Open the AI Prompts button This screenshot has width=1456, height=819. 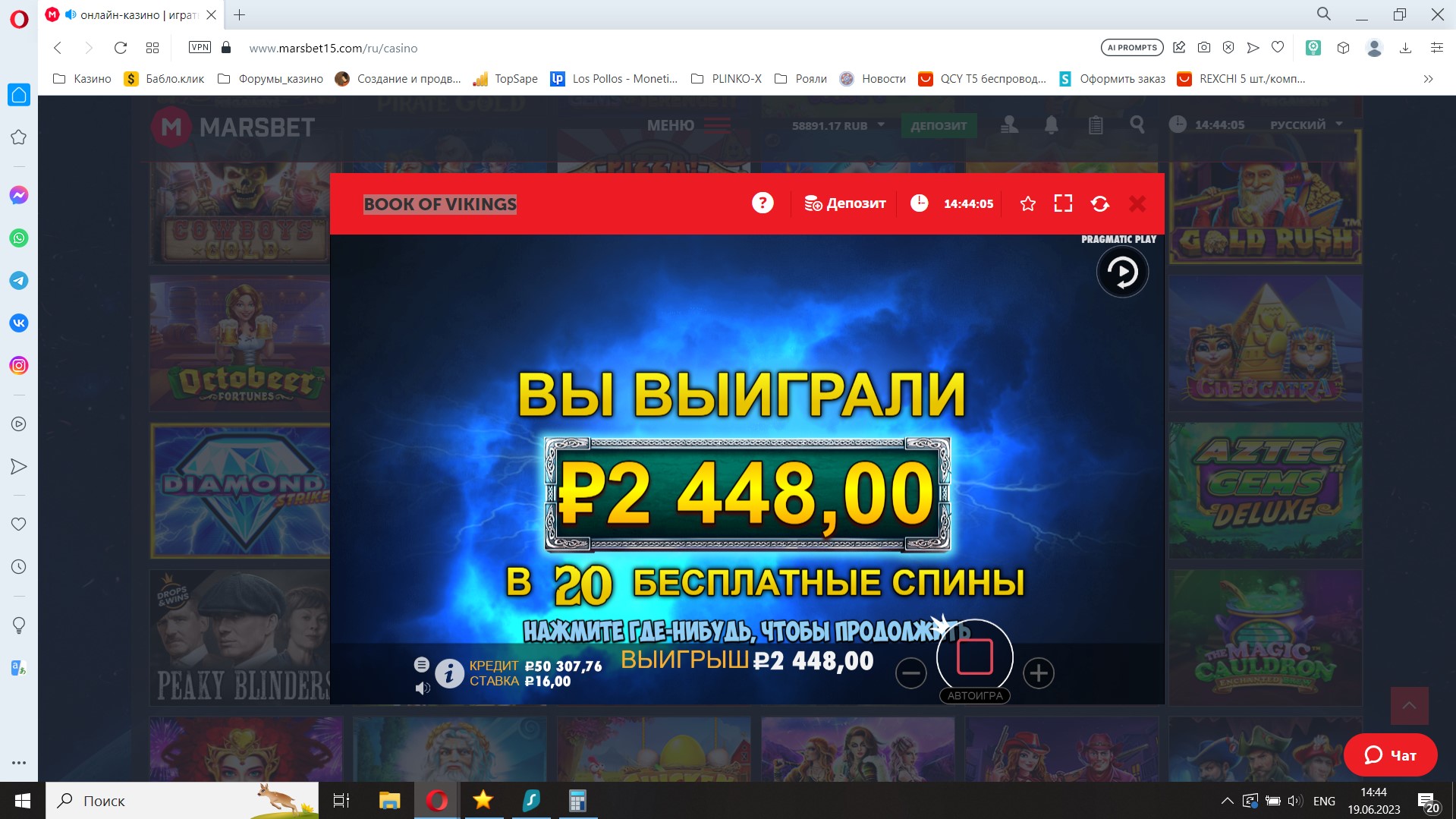point(1132,48)
